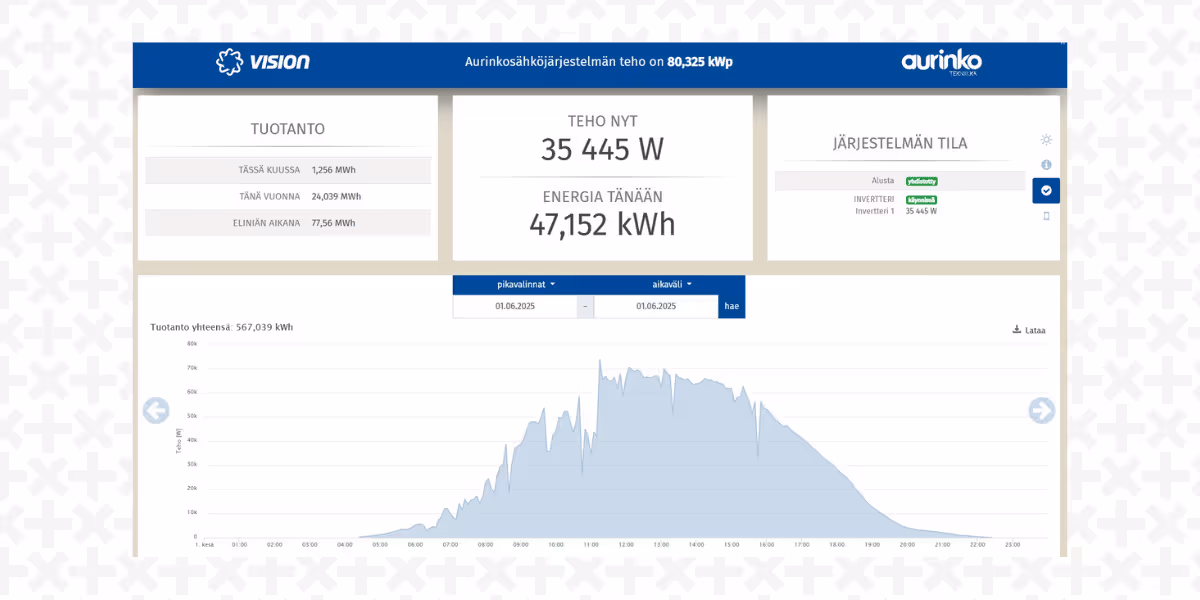Click the highlighted checkmark status icon
This screenshot has height=600, width=1200.
1046,190
